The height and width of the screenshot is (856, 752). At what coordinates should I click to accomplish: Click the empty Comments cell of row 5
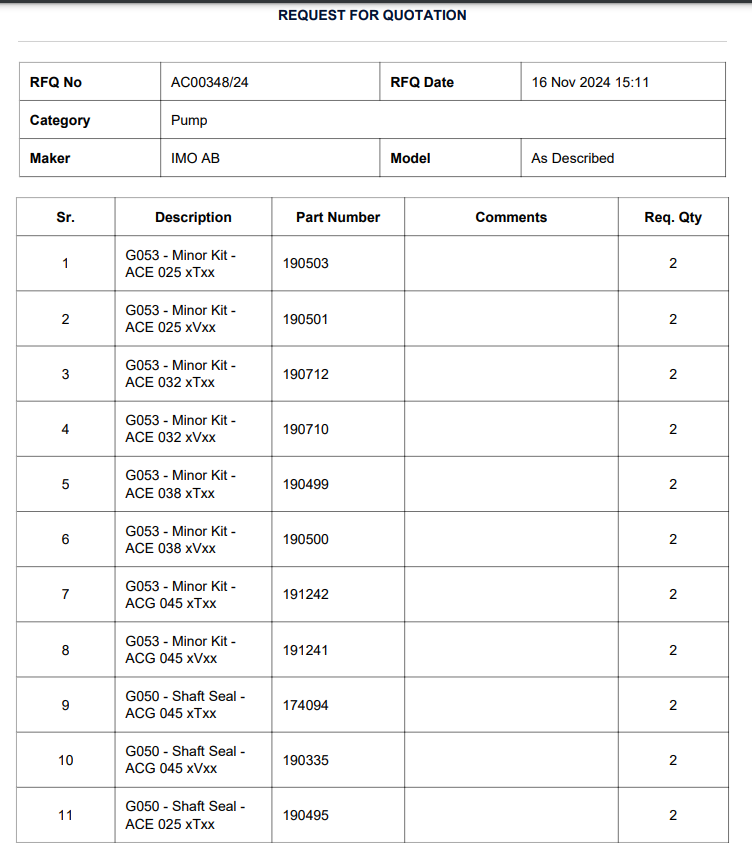point(511,484)
